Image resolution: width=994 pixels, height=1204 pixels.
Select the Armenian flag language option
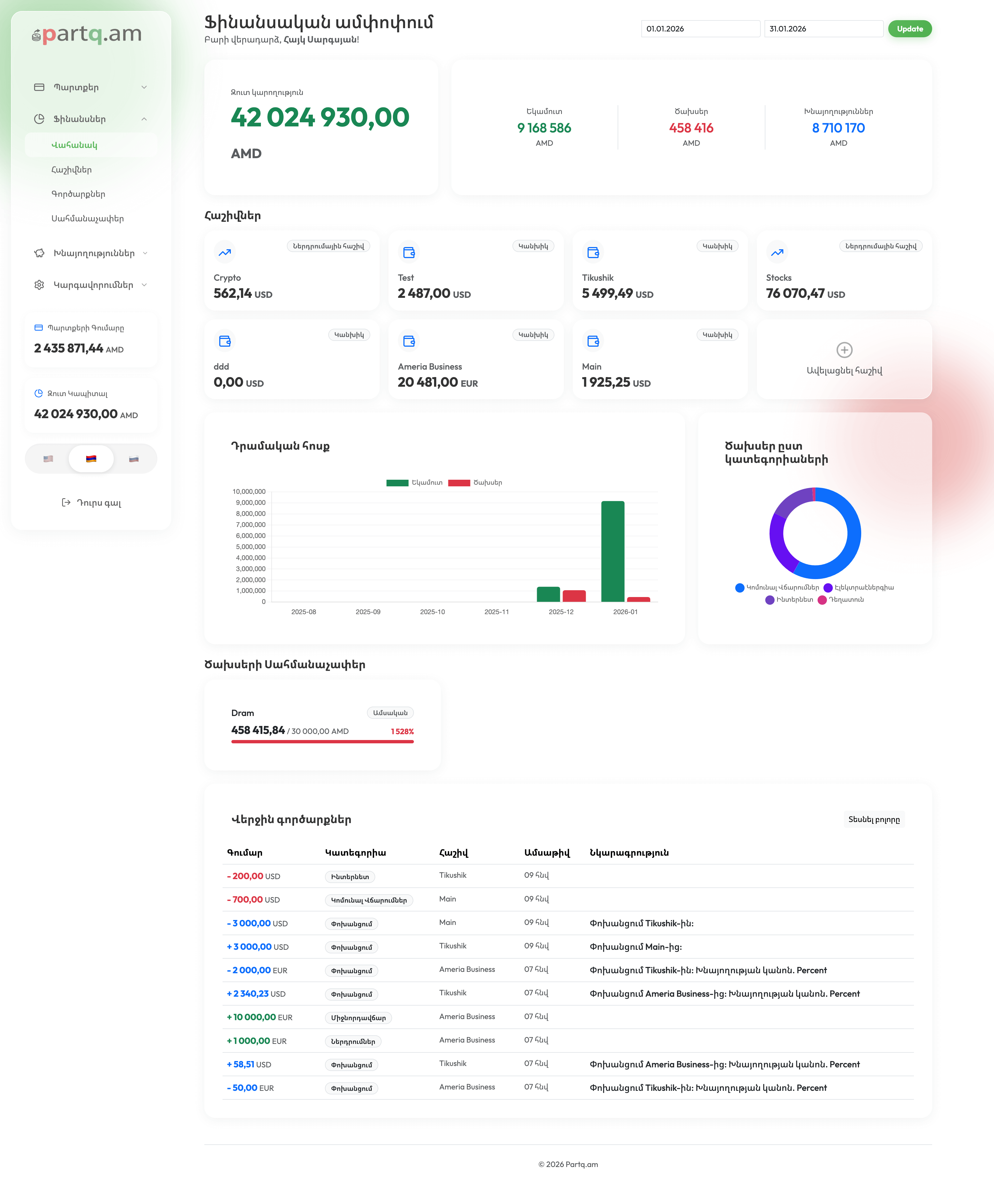[91, 459]
